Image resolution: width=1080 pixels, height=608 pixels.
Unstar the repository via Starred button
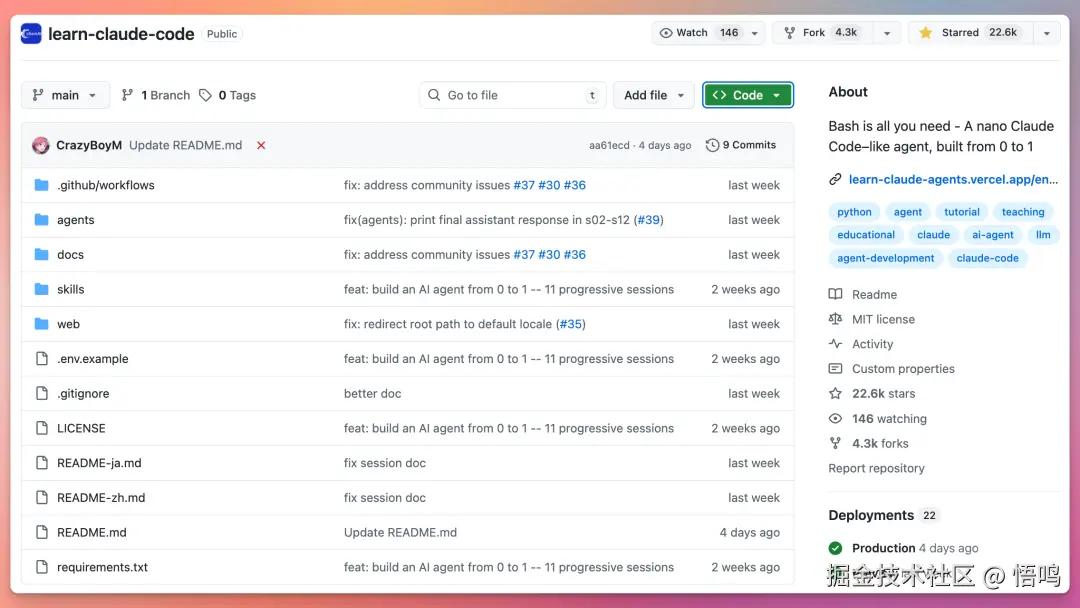[970, 33]
